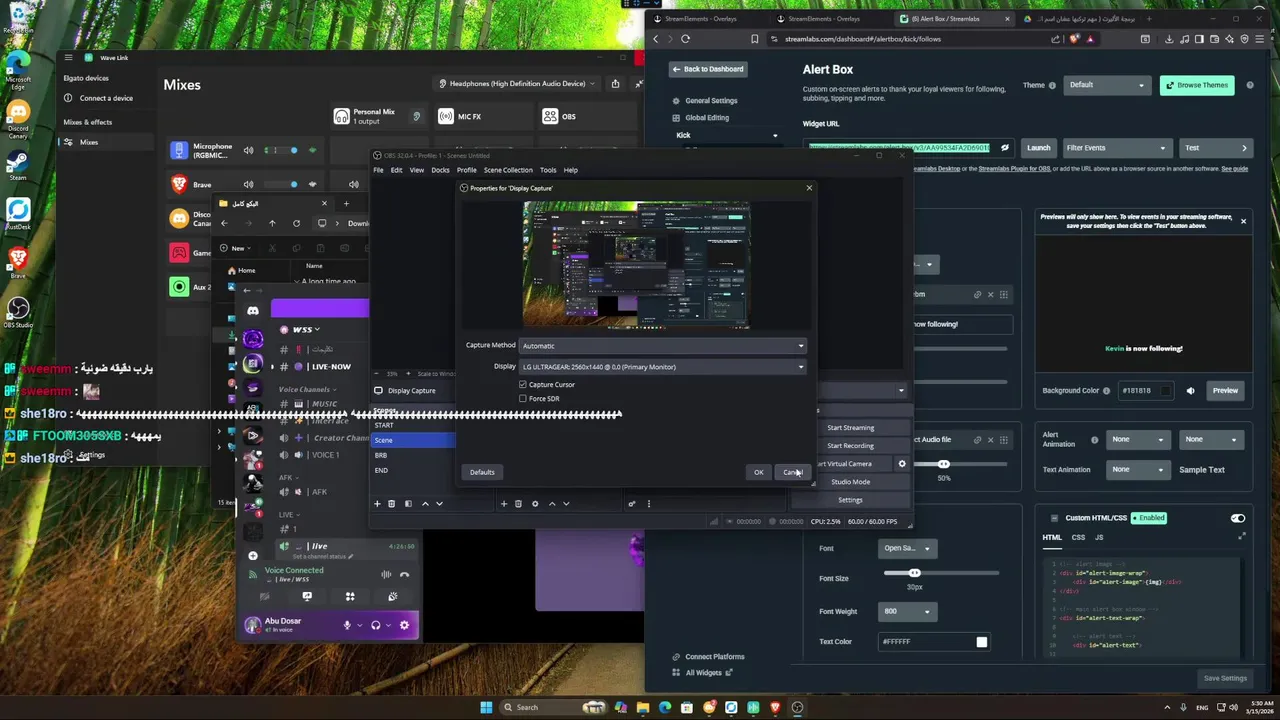1280x720 pixels.
Task: Click Start Recording in OBS
Action: click(x=850, y=446)
